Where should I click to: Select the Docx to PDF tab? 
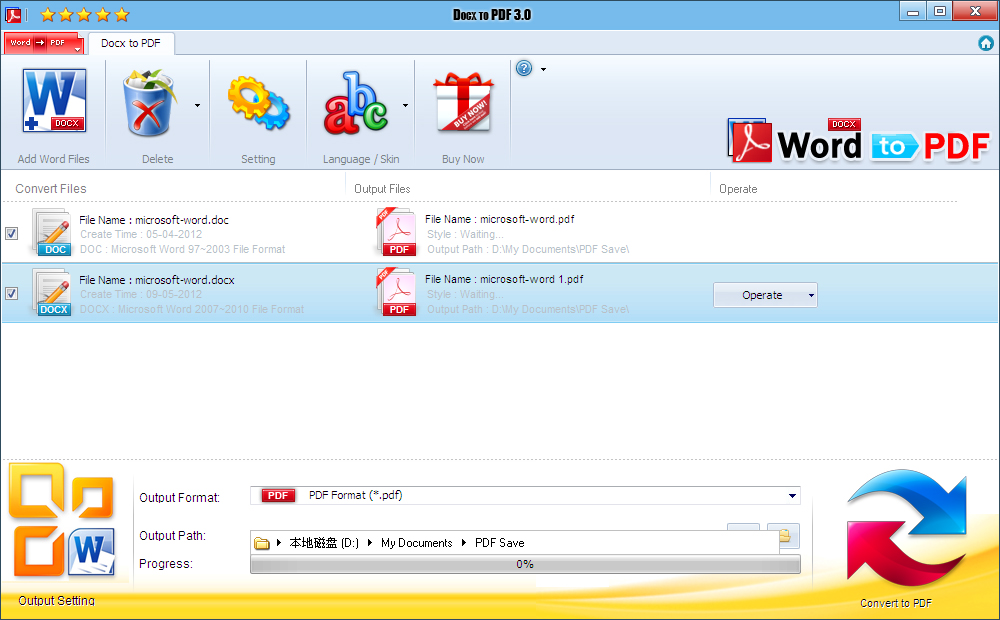[131, 43]
